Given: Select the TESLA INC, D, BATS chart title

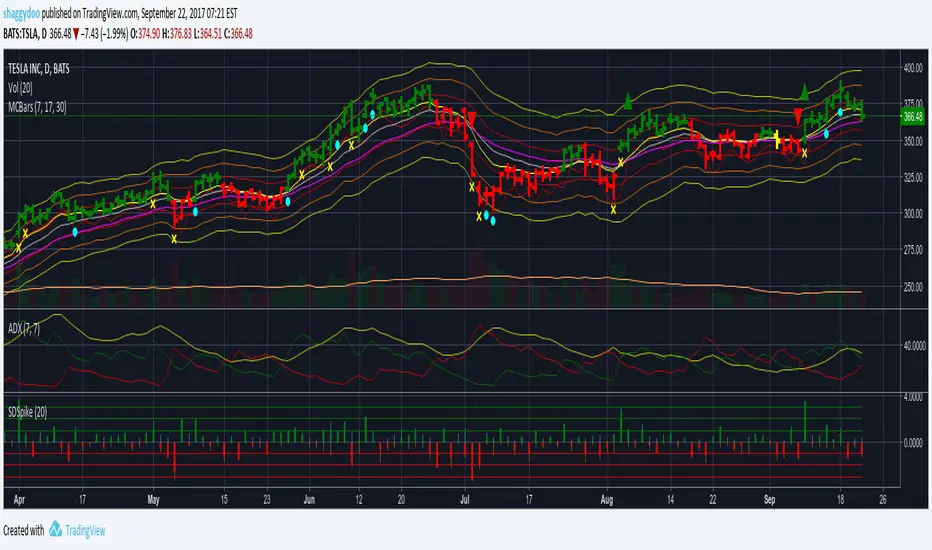Looking at the screenshot, I should [39, 69].
